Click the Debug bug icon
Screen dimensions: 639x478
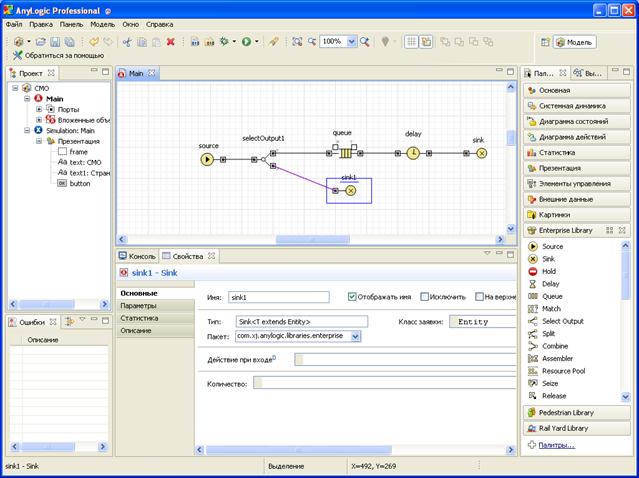pos(224,41)
